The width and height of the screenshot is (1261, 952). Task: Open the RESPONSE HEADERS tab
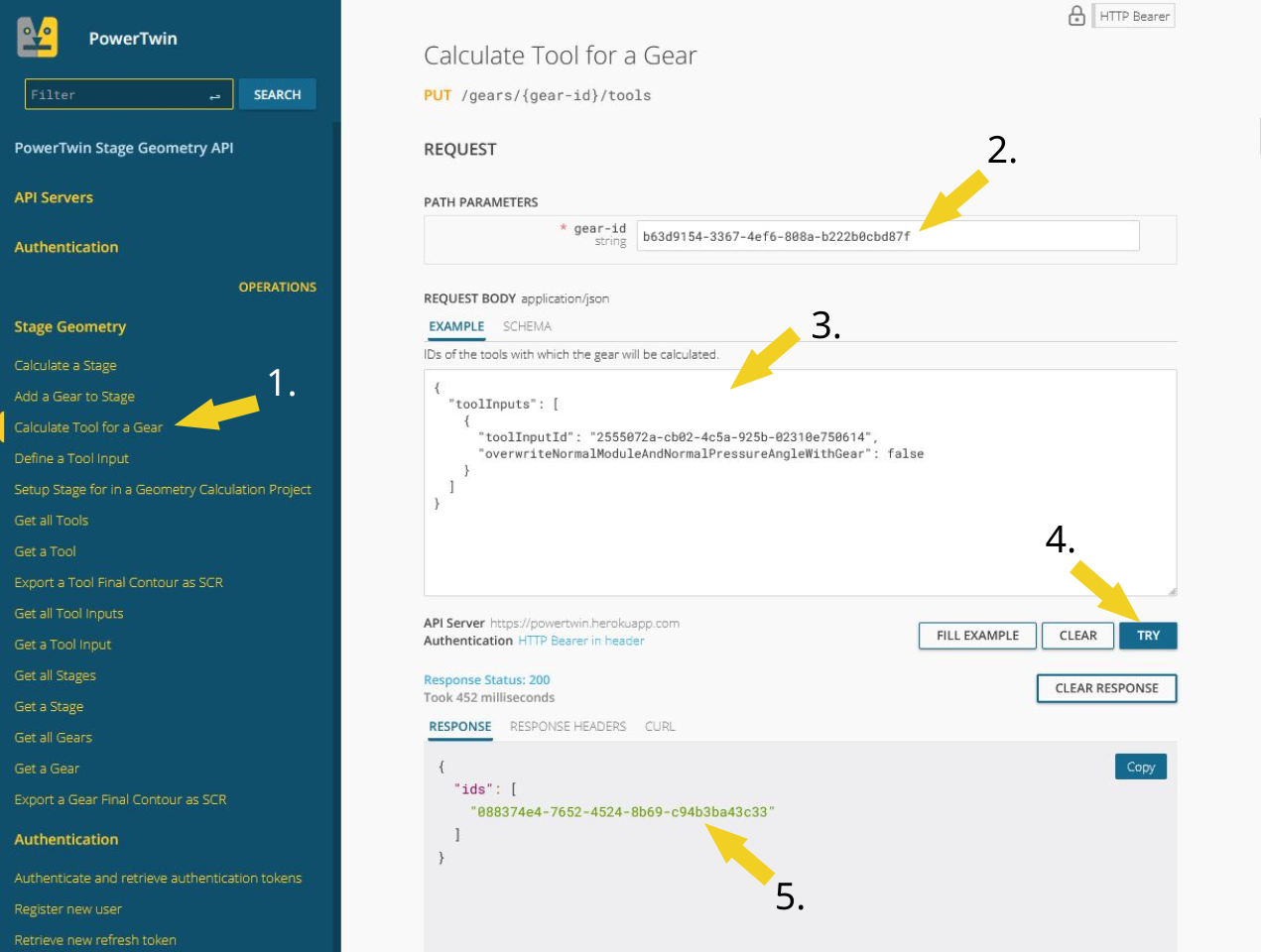[567, 726]
